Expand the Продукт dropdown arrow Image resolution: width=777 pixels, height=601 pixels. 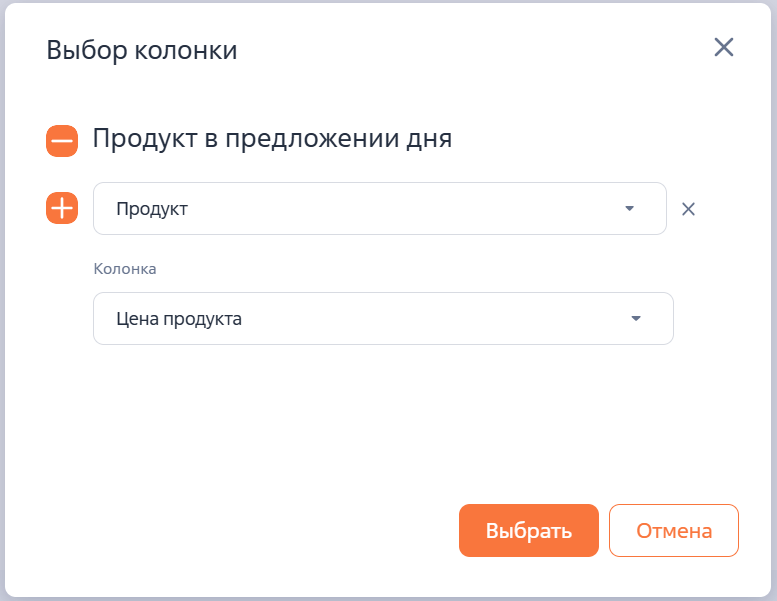629,208
